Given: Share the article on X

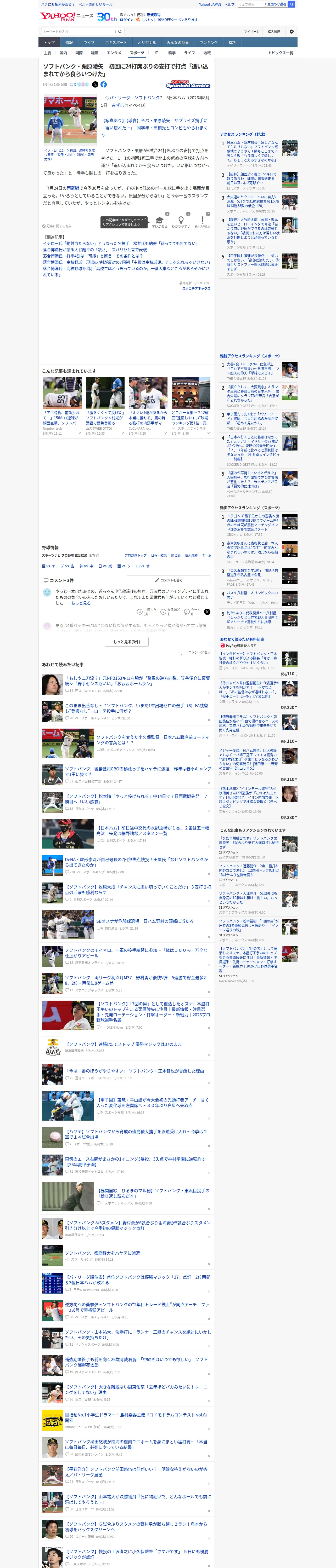Looking at the screenshot, I should tap(95, 85).
